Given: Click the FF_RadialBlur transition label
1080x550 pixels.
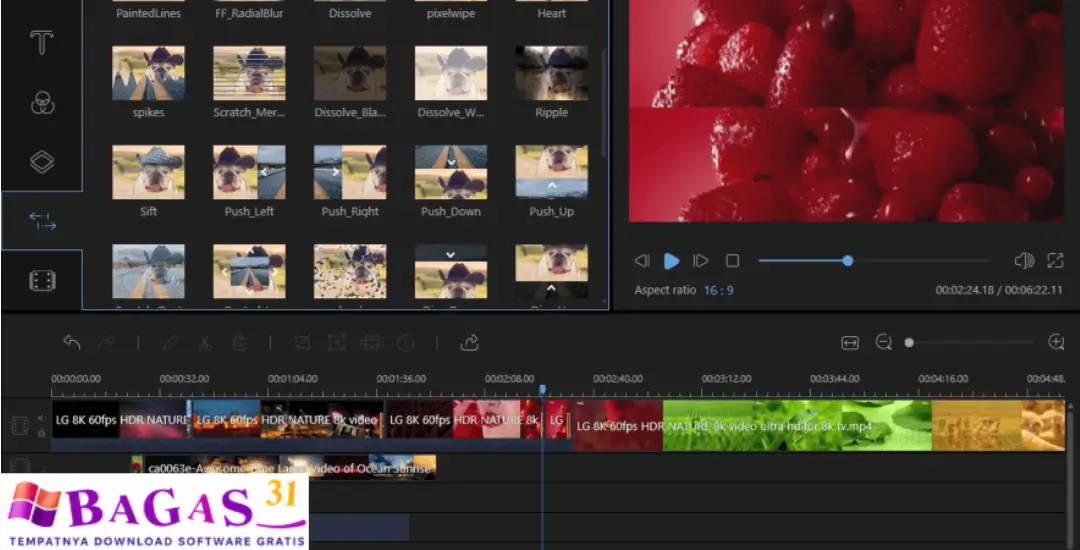Looking at the screenshot, I should (x=249, y=13).
